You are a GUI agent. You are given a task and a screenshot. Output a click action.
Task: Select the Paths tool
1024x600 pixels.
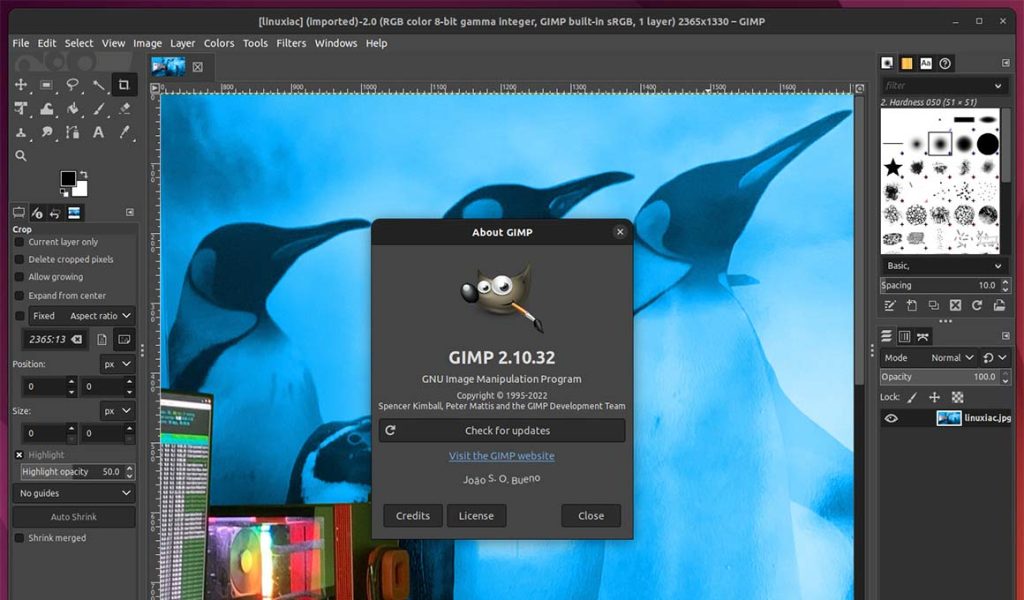pos(72,133)
